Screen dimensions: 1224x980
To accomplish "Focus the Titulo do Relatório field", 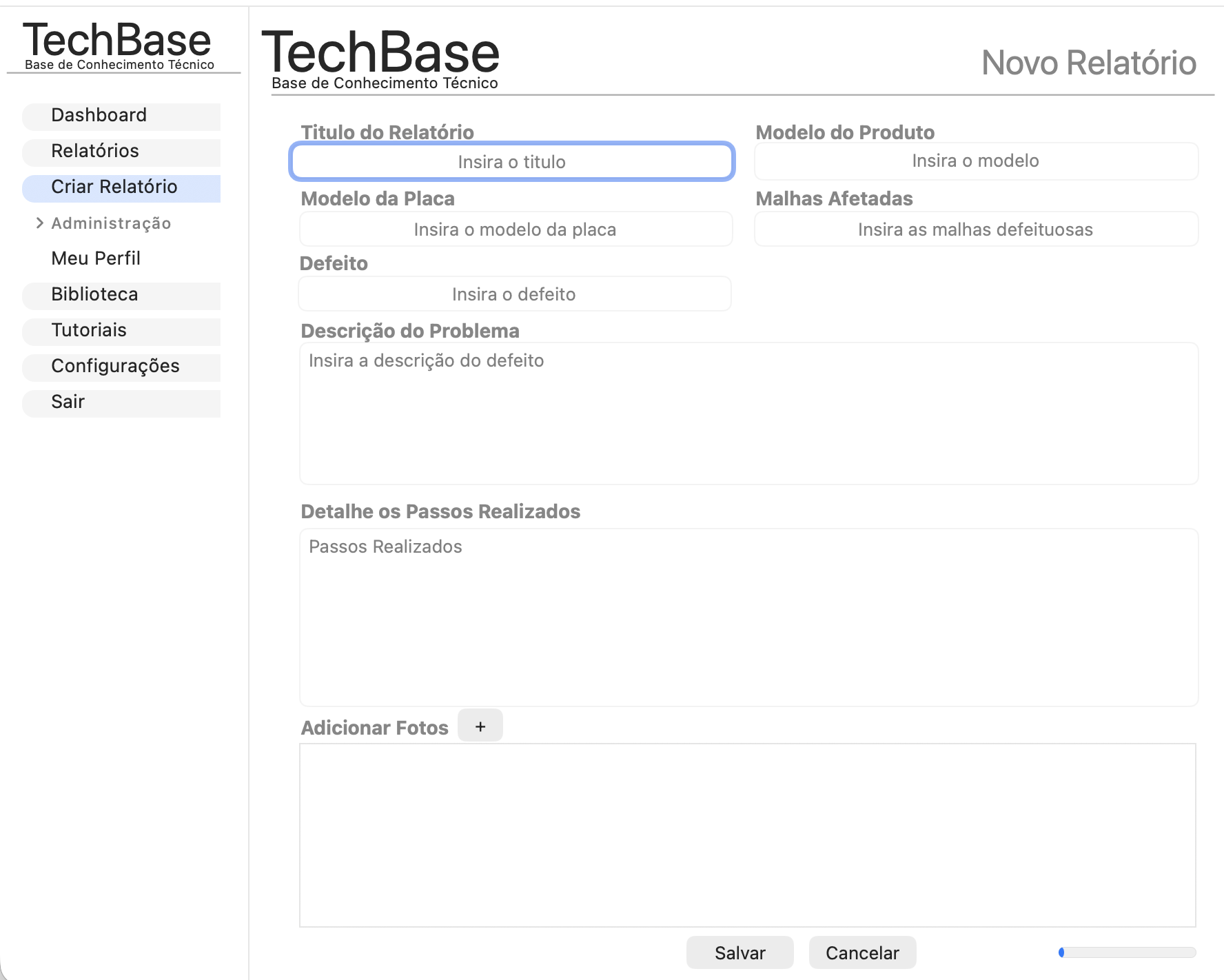I will click(511, 162).
